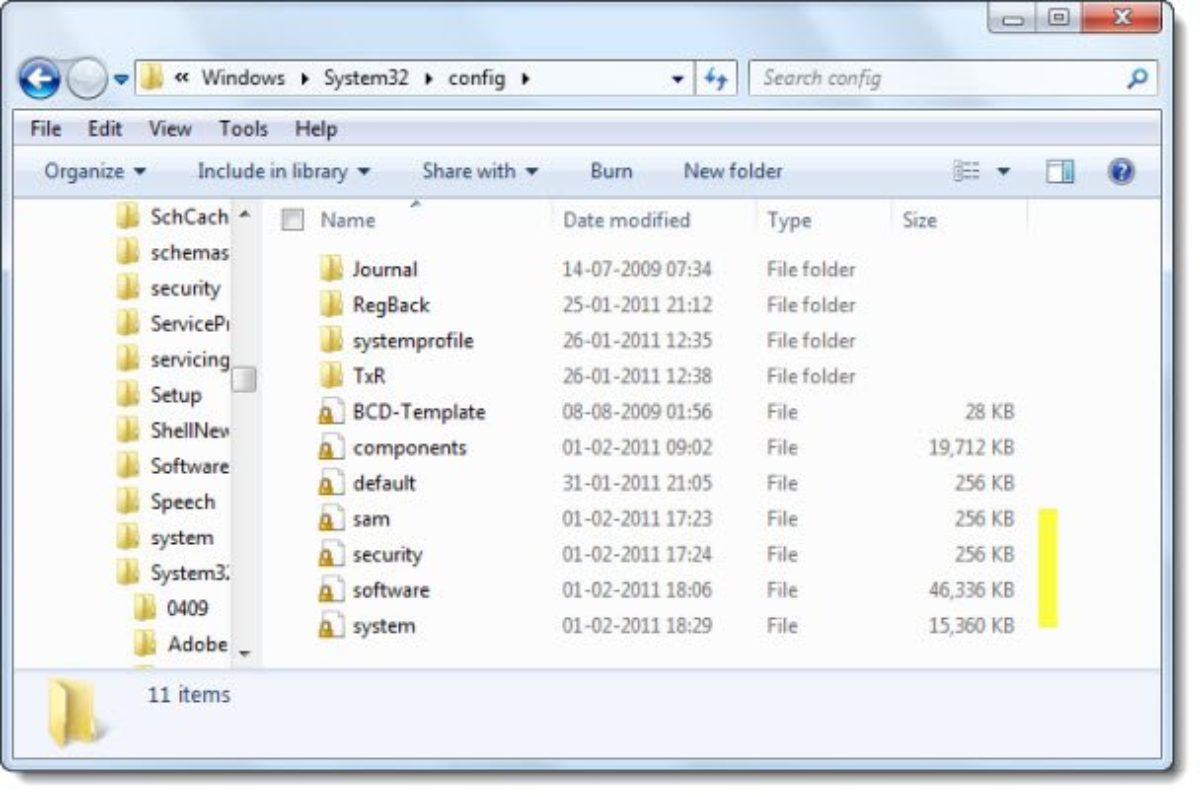Open the view options dropdown arrow
The image size is (1200, 797).
pos(1003,172)
